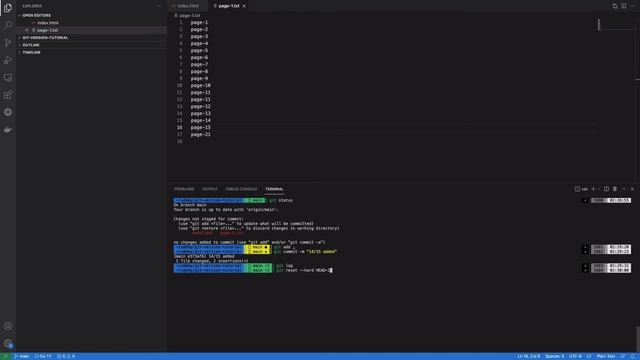Select the TERMINAL panel tab
This screenshot has width=640, height=360.
tap(274, 189)
